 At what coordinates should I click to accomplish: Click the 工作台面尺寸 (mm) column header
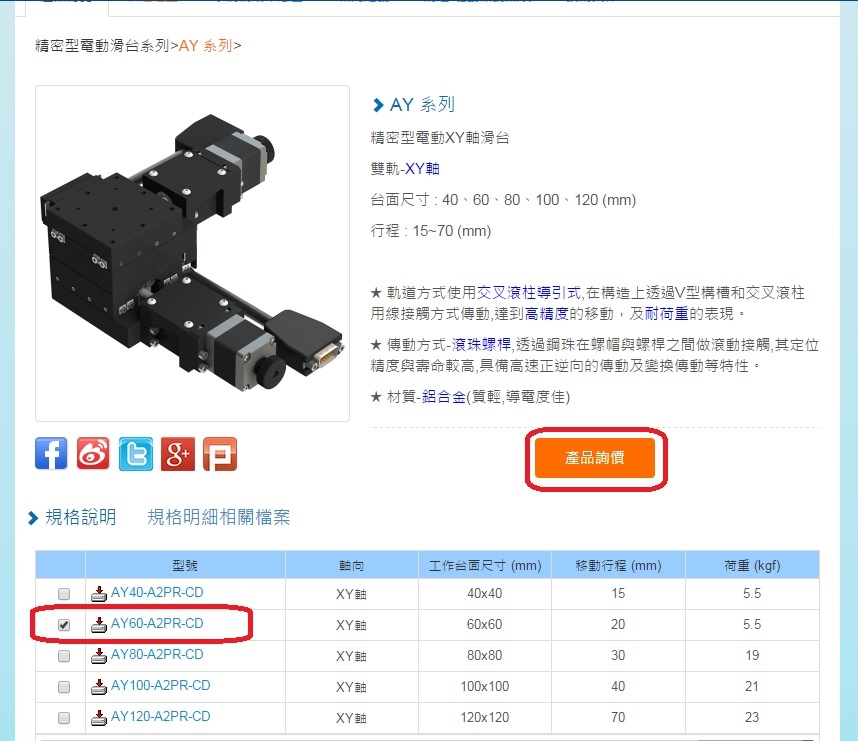(485, 565)
